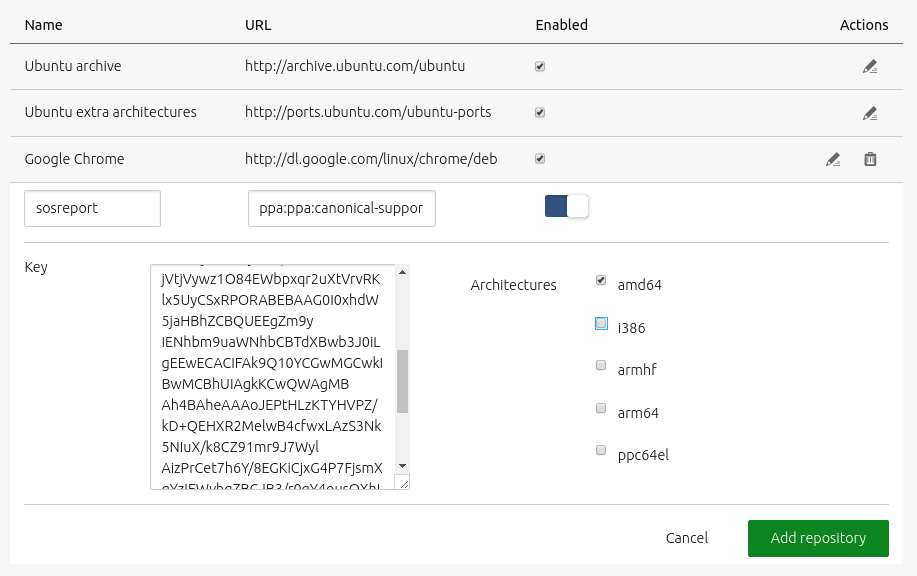Uncheck Enabled for Ubuntu extra architectures

[540, 113]
